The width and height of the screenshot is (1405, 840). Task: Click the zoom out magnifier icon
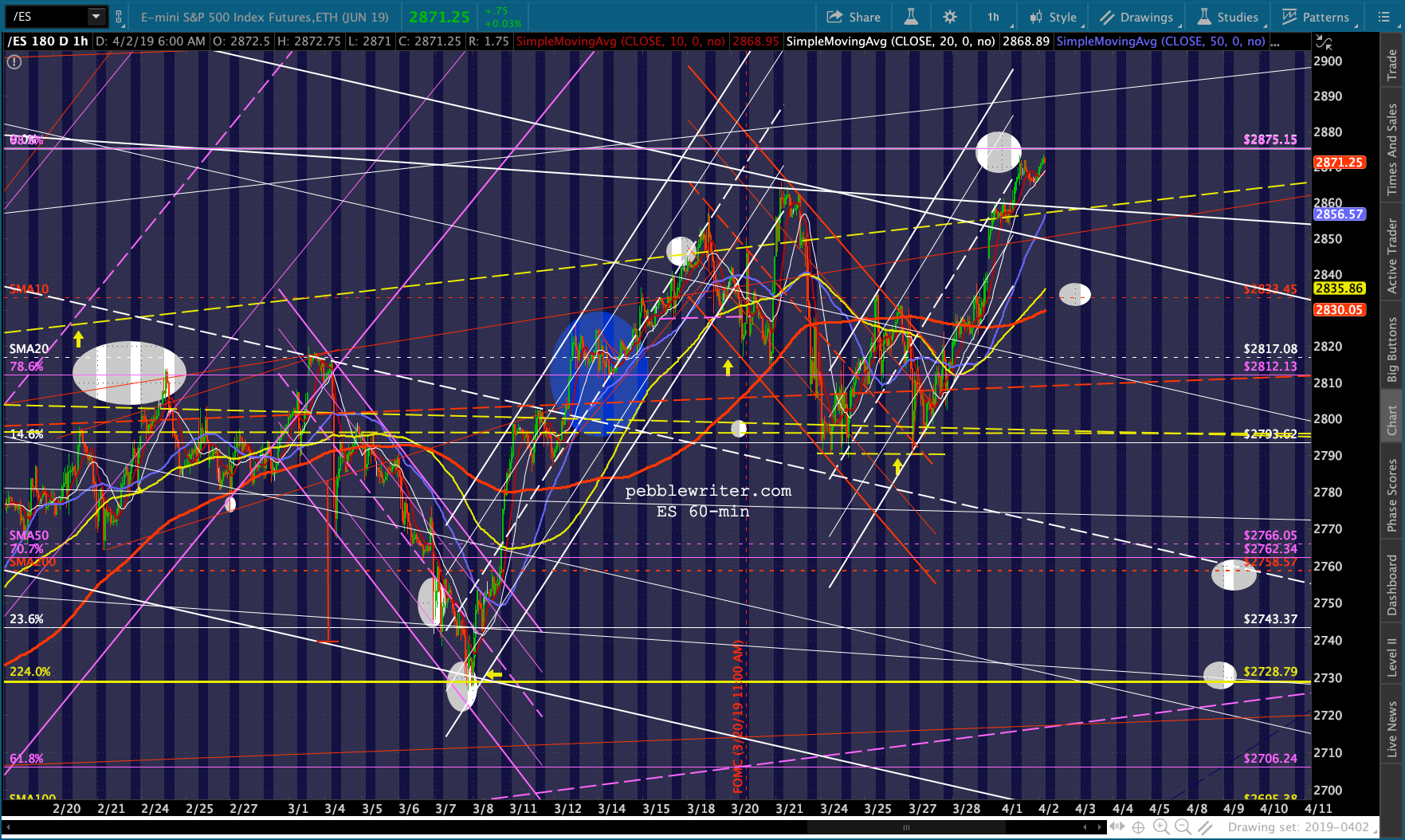tap(1183, 827)
